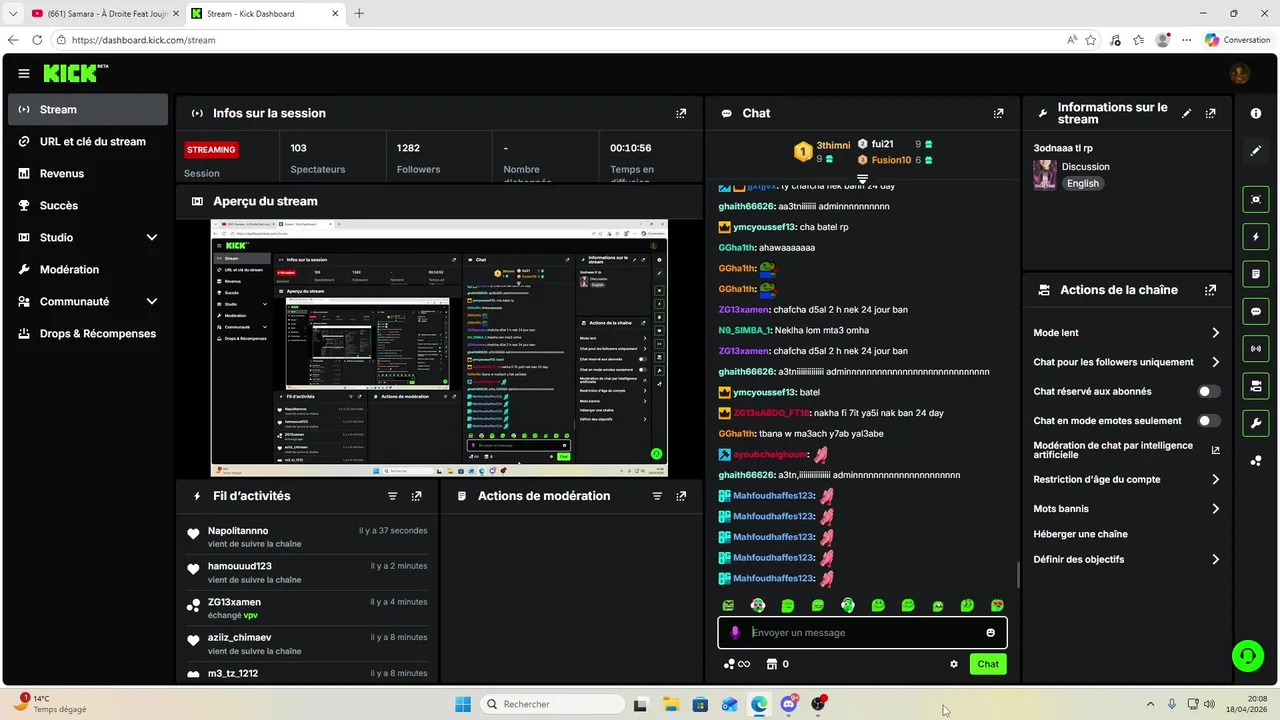Viewport: 1280px width, 720px height.
Task: Click the stream preview thumbnail
Action: (439, 348)
